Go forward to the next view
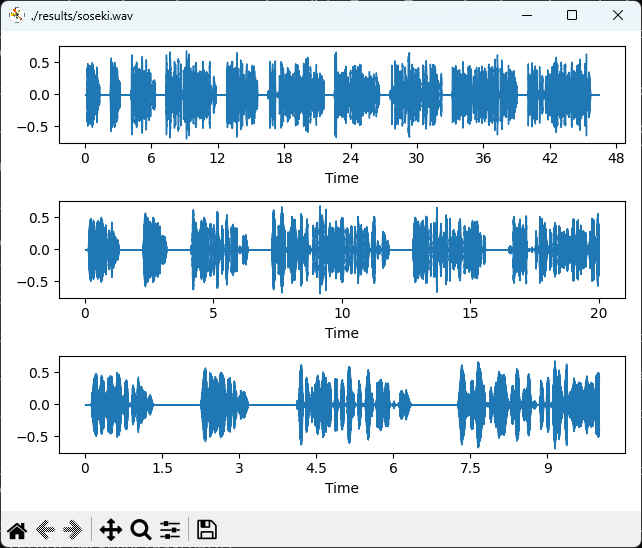 tap(72, 530)
